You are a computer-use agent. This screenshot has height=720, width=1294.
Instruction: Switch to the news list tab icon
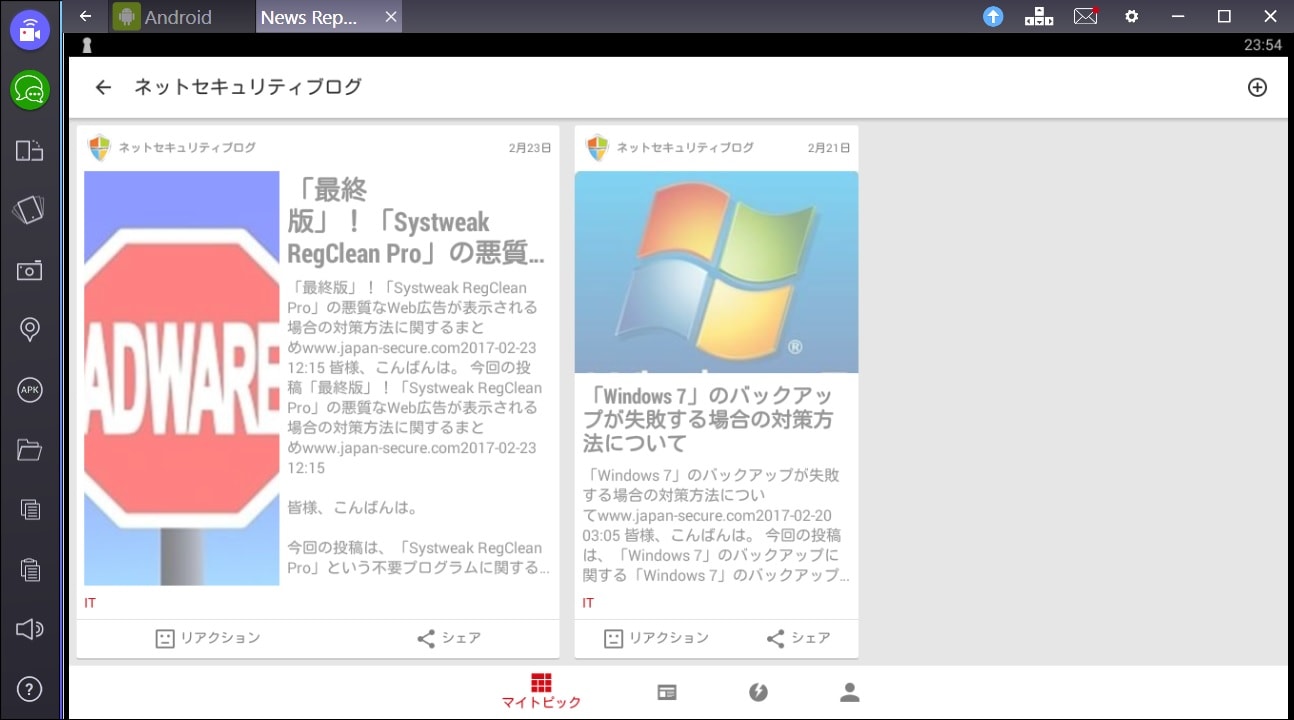(x=667, y=692)
